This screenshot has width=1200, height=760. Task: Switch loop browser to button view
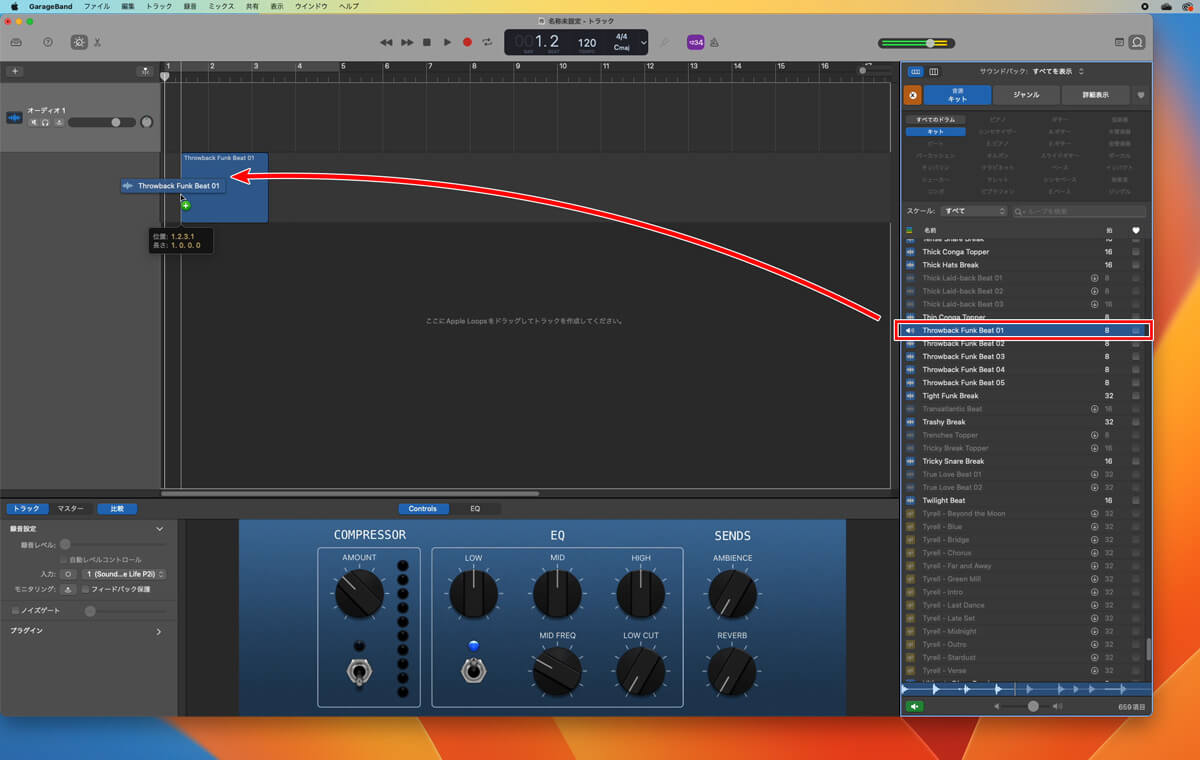tap(917, 71)
